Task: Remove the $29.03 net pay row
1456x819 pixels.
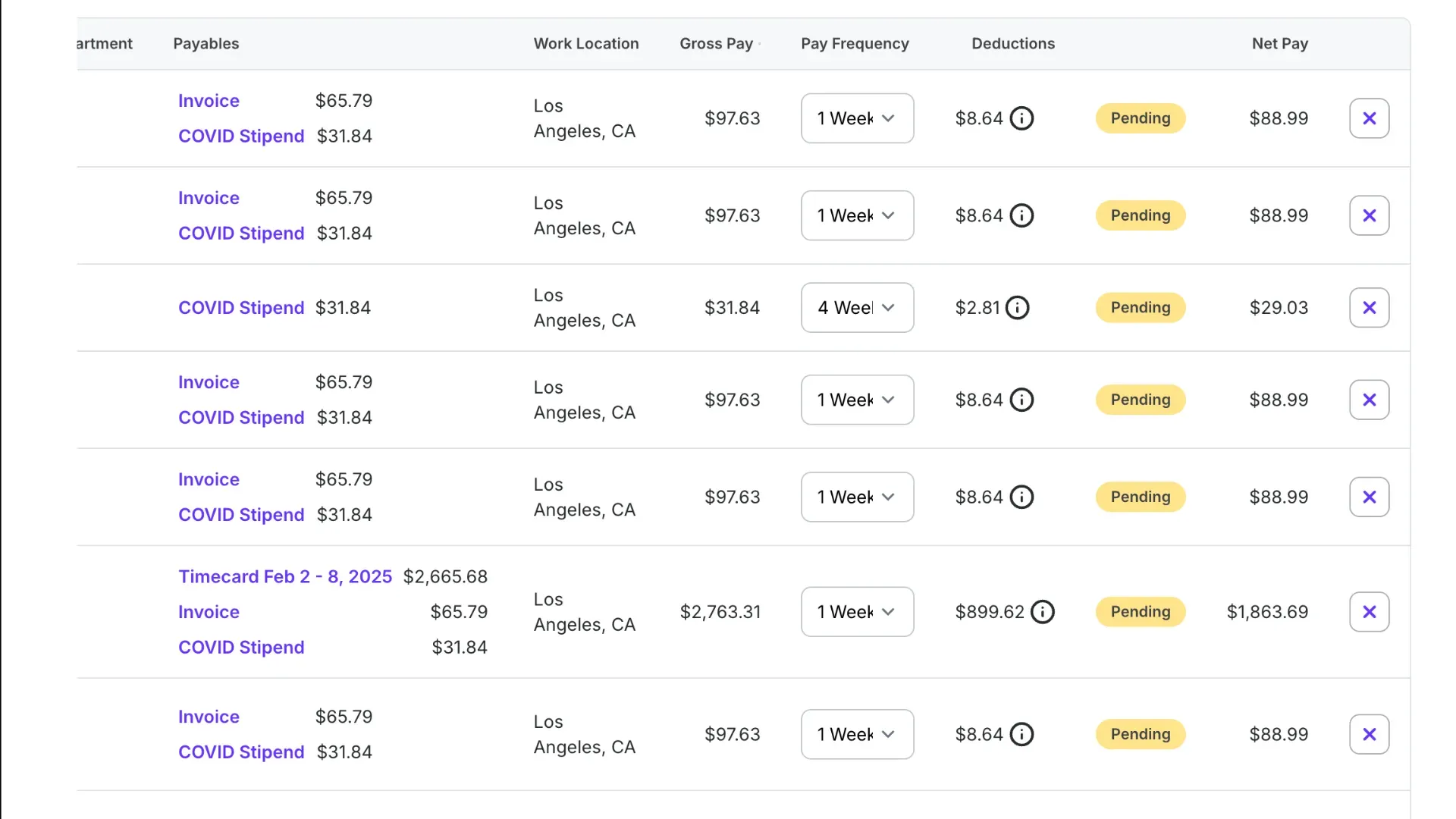Action: coord(1369,308)
